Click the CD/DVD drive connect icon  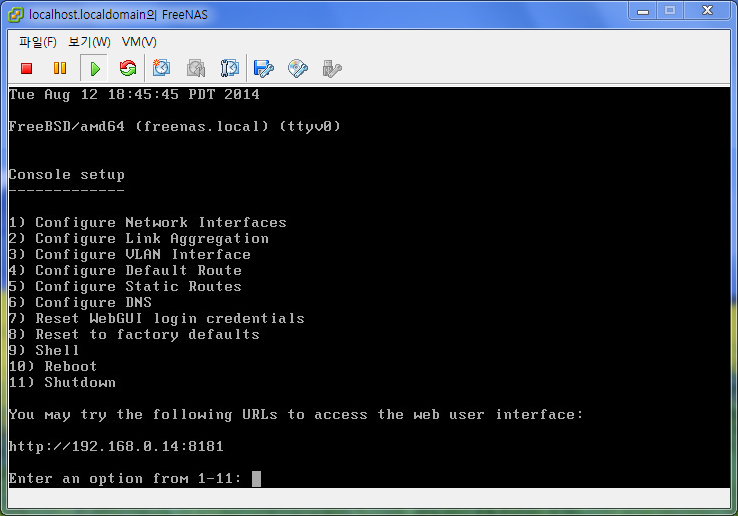[297, 69]
